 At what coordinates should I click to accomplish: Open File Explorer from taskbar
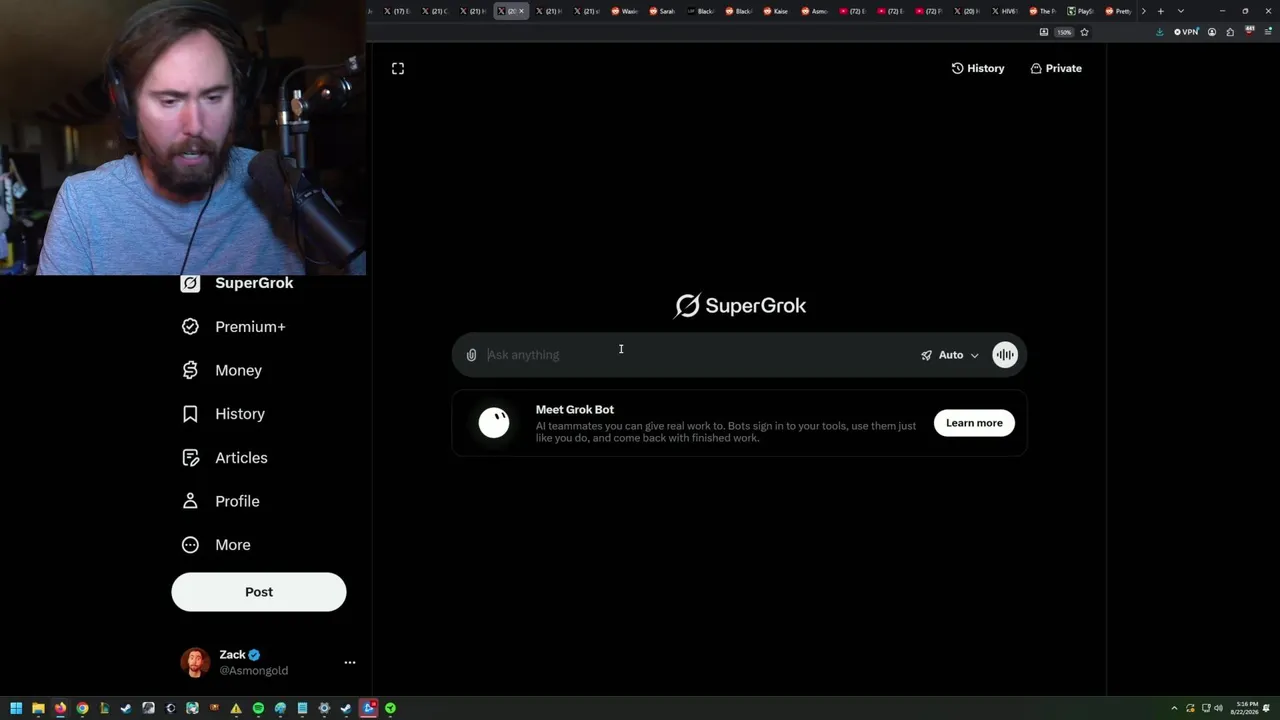coord(38,708)
